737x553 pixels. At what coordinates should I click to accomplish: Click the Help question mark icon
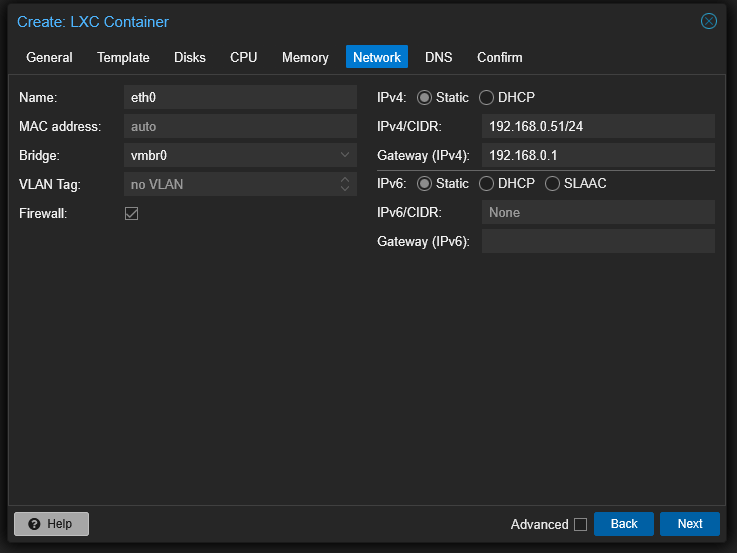point(34,524)
